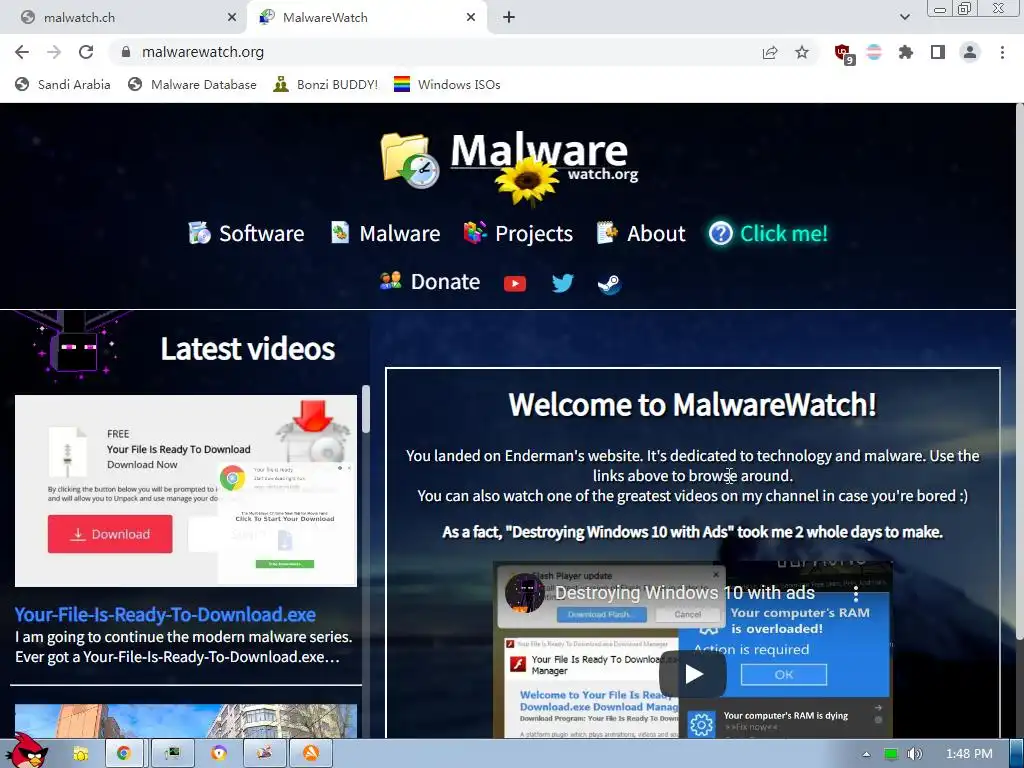Screen dimensions: 1024x768
Task: View site info via padlock icon
Action: pyautogui.click(x=126, y=52)
